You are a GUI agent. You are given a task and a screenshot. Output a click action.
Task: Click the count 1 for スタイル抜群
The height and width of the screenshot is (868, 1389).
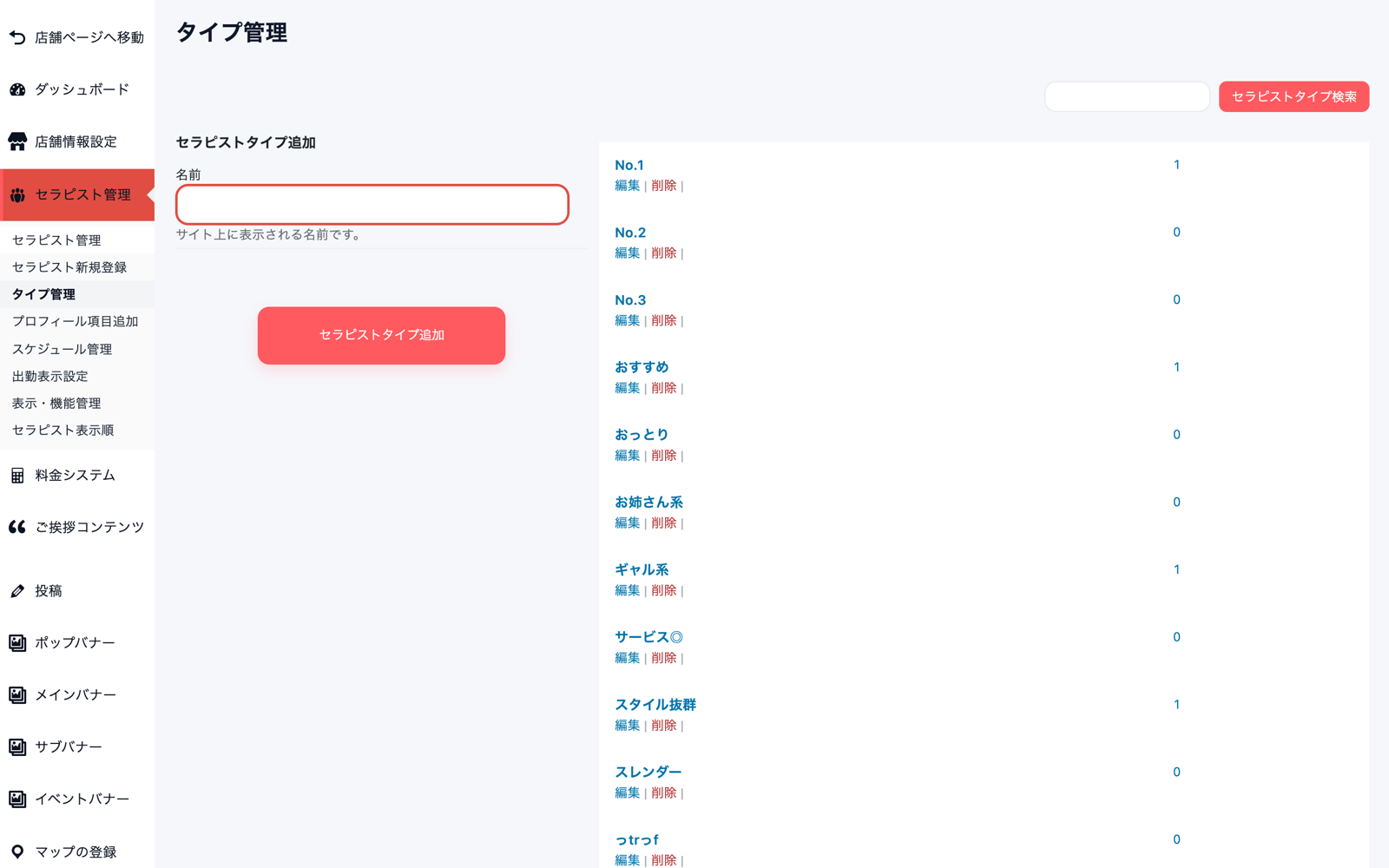pos(1176,705)
